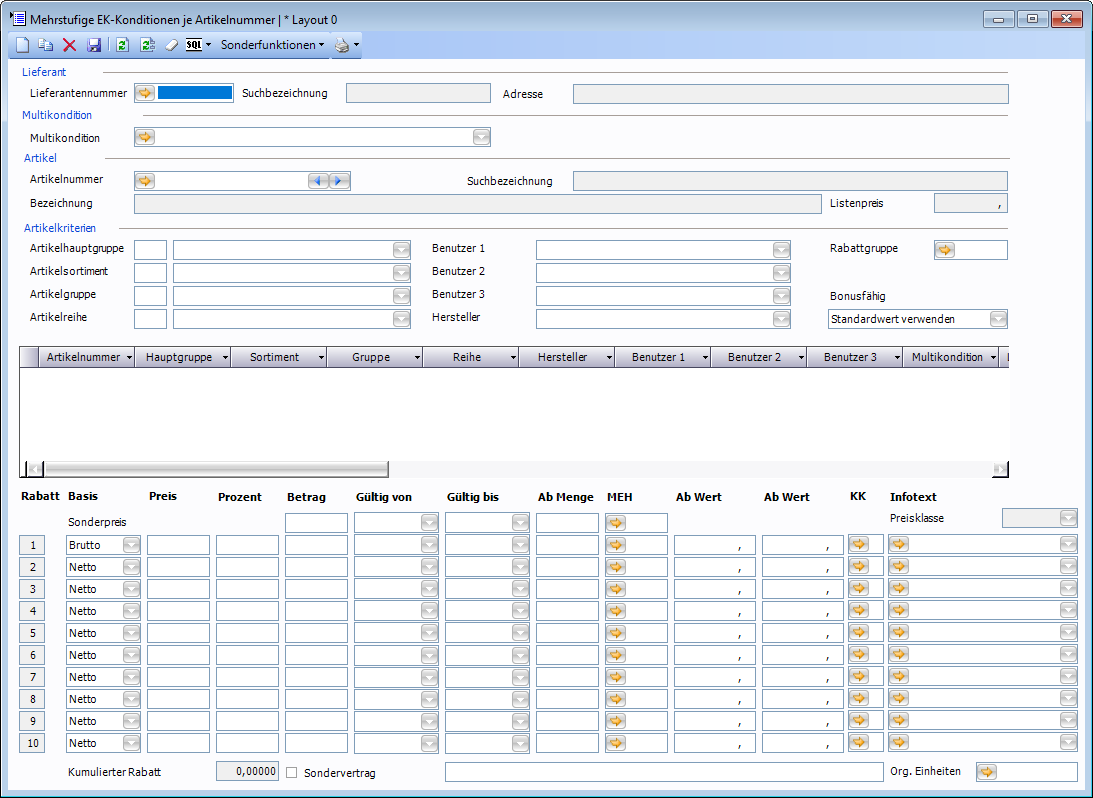The width and height of the screenshot is (1093, 798).
Task: Click the copy record toolbar icon
Action: [x=45, y=45]
